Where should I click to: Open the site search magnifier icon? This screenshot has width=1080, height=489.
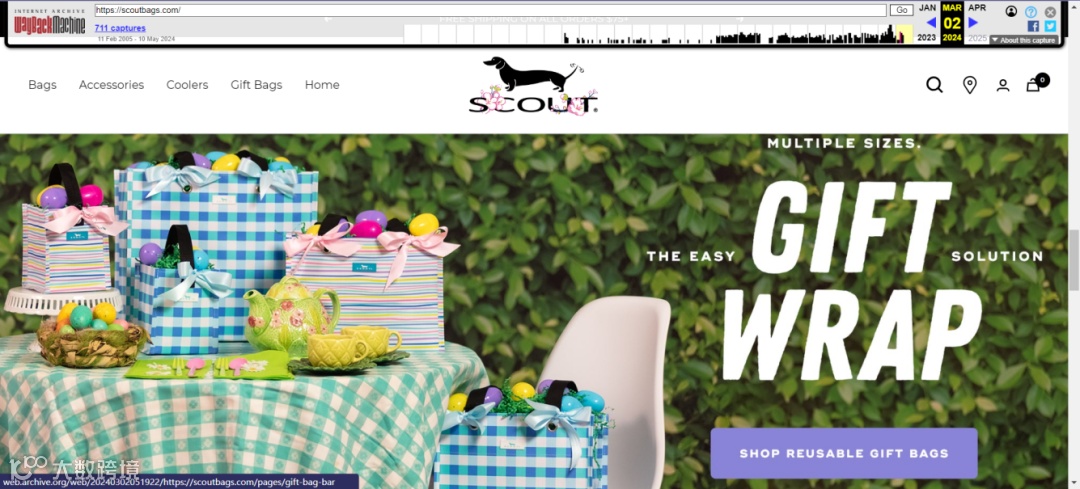[x=934, y=85]
